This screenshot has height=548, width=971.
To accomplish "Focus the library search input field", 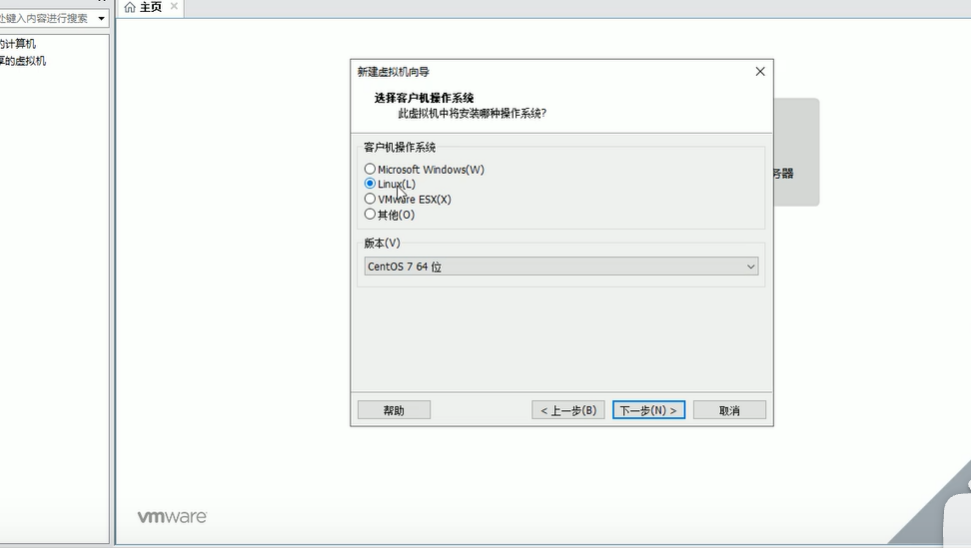I will 46,19.
